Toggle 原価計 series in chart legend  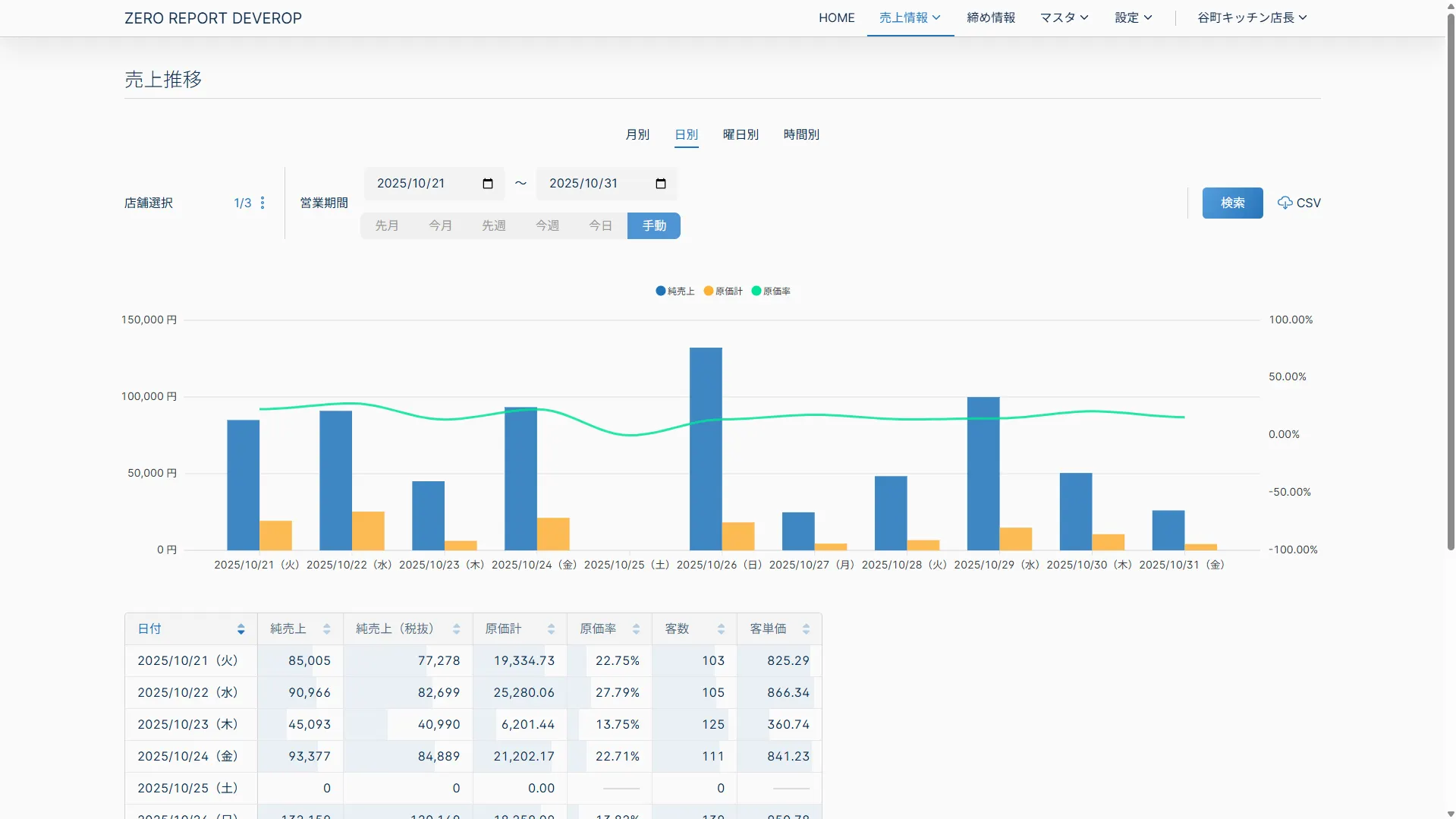722,291
